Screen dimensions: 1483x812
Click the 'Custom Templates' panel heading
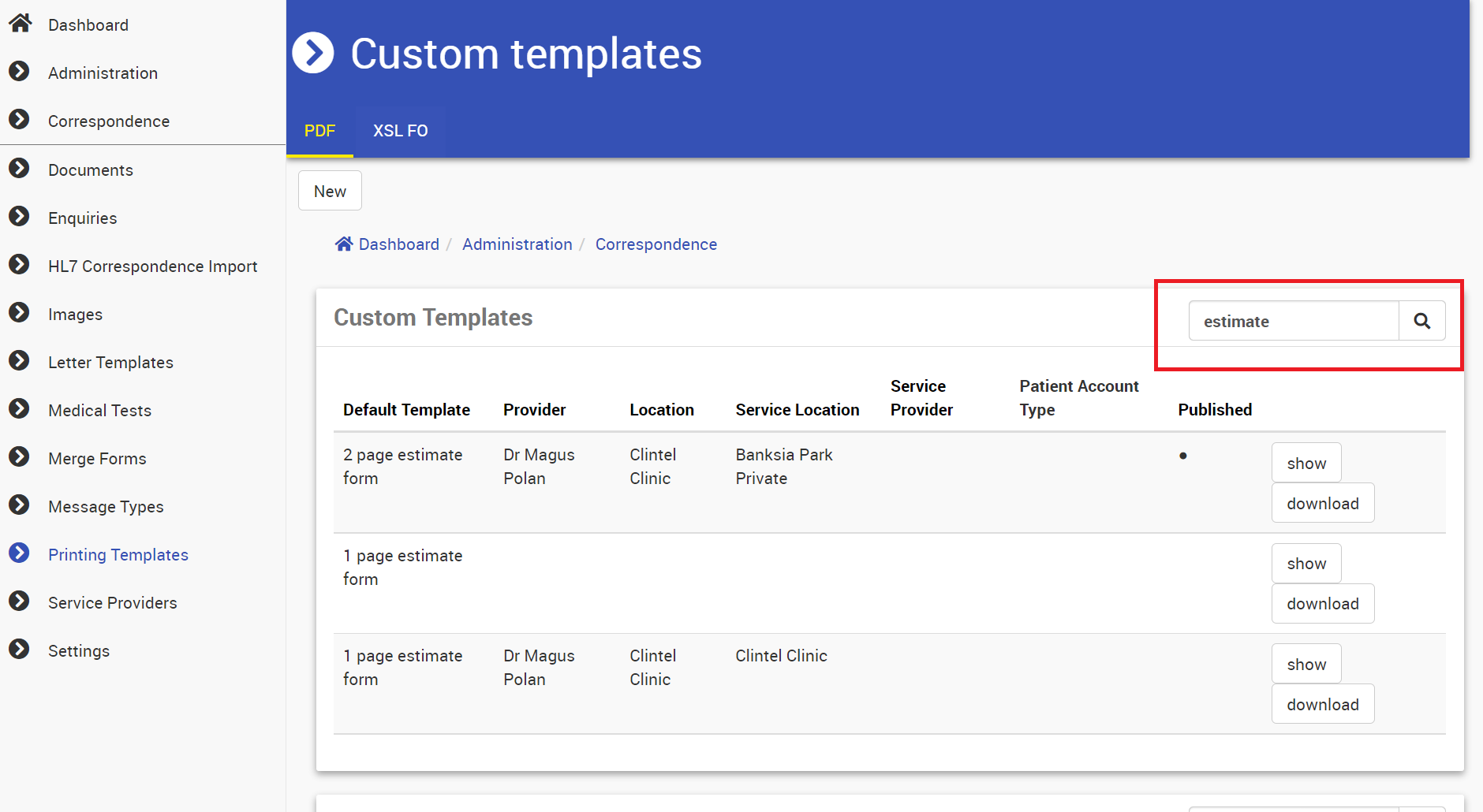(x=433, y=317)
